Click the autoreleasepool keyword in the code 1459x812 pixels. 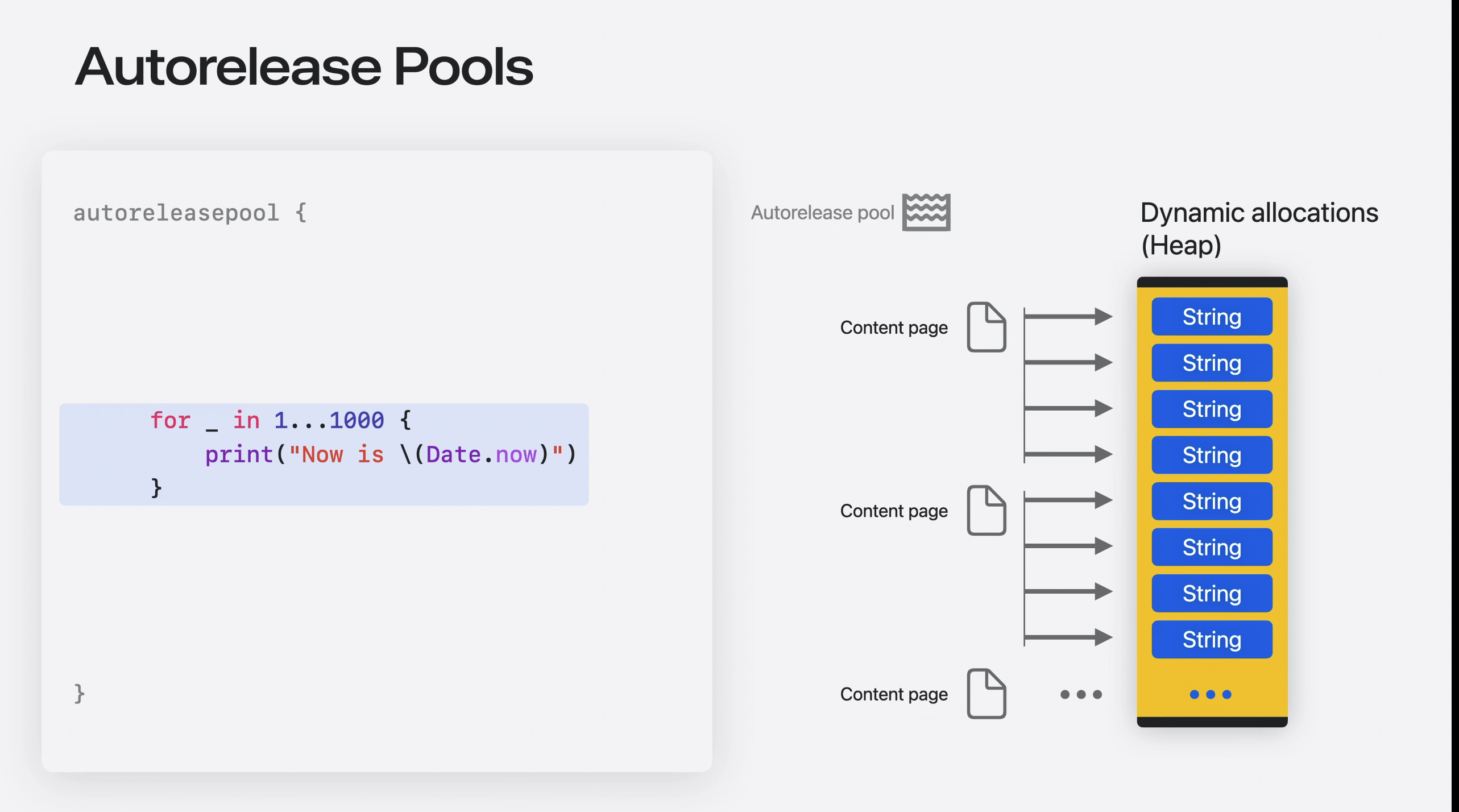[176, 213]
